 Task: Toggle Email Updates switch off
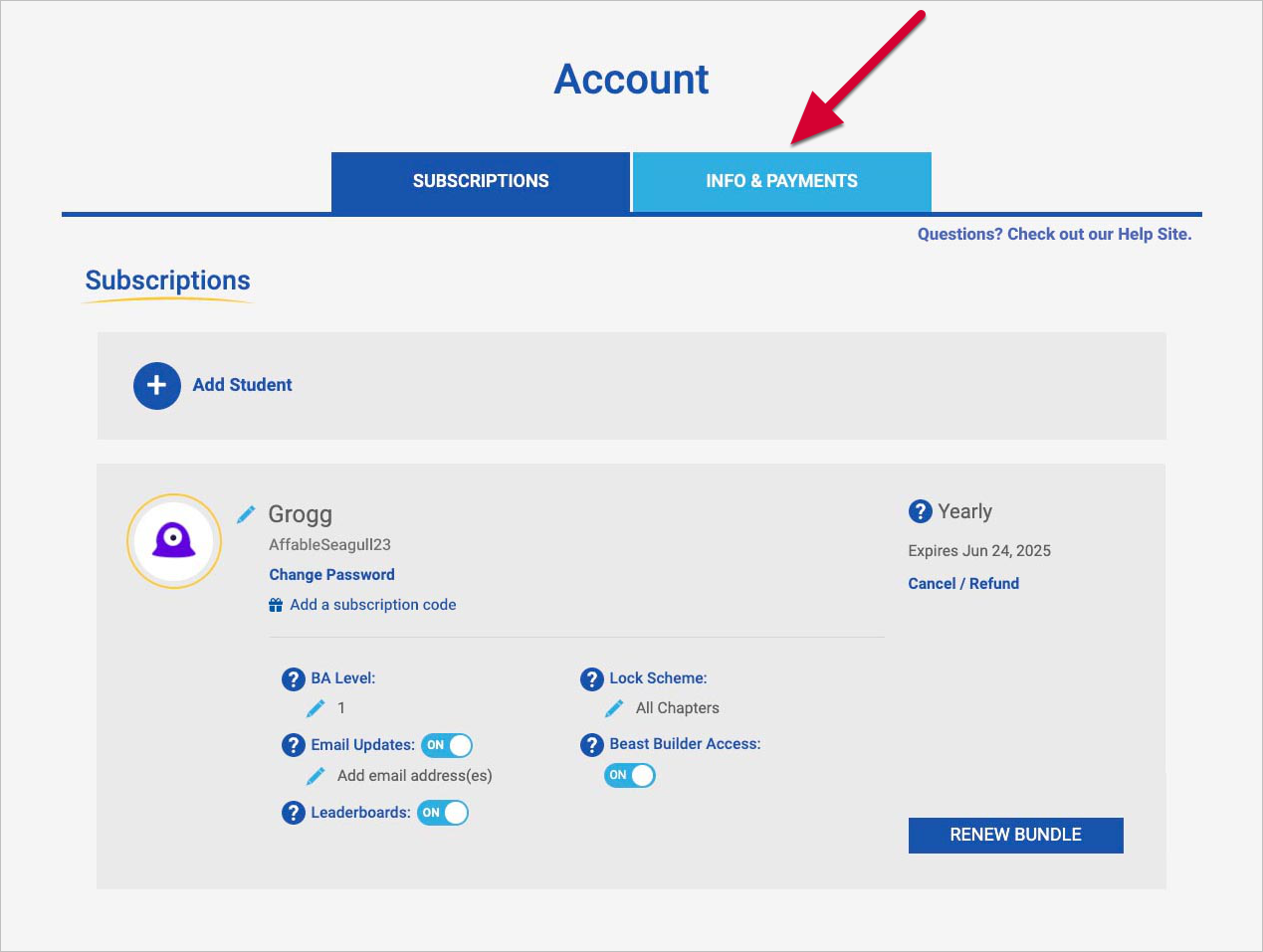[x=447, y=745]
